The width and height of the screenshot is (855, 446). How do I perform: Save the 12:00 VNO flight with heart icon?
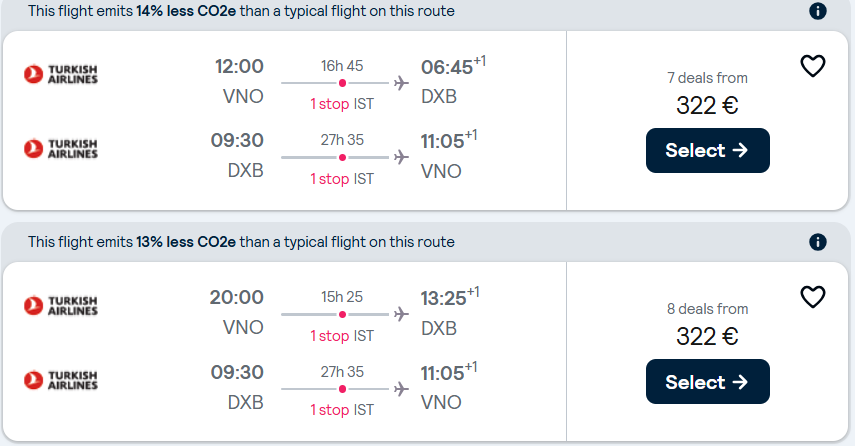point(812,66)
